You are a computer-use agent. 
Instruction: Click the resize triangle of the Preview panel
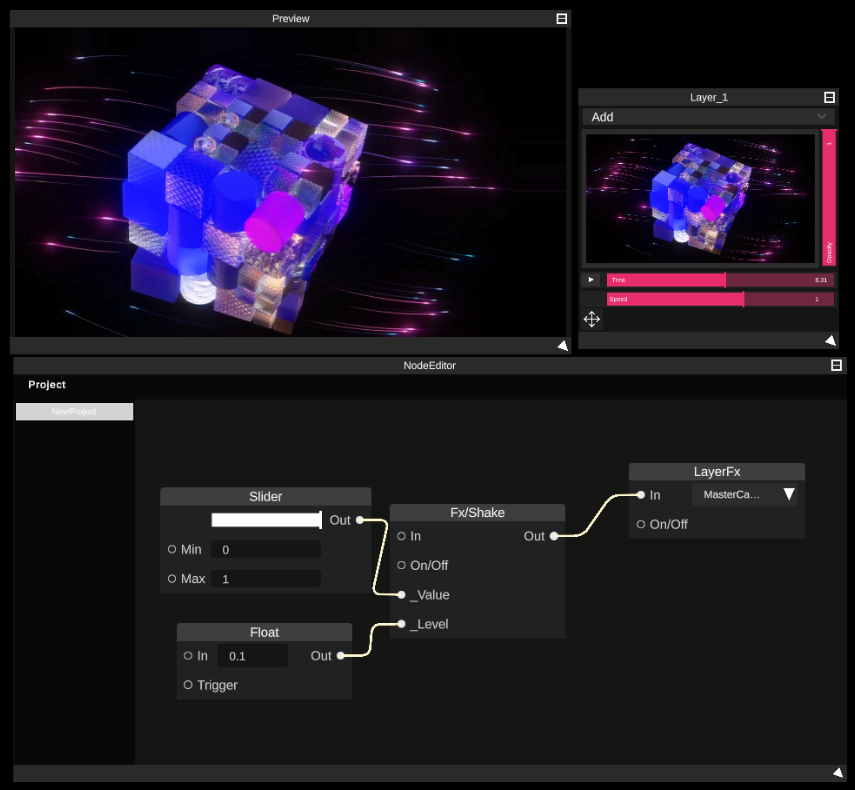(x=561, y=345)
